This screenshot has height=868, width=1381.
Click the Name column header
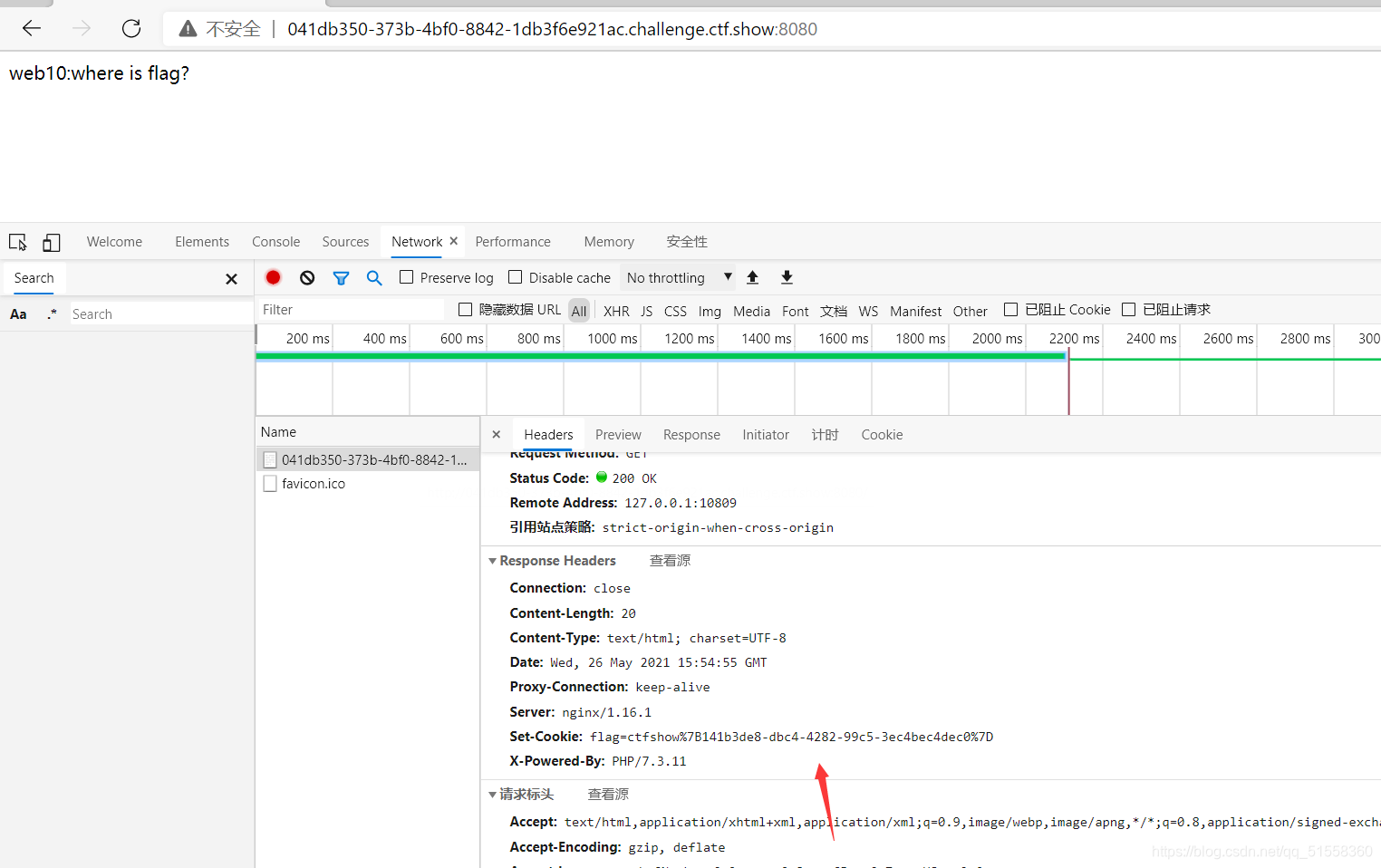[x=367, y=432]
